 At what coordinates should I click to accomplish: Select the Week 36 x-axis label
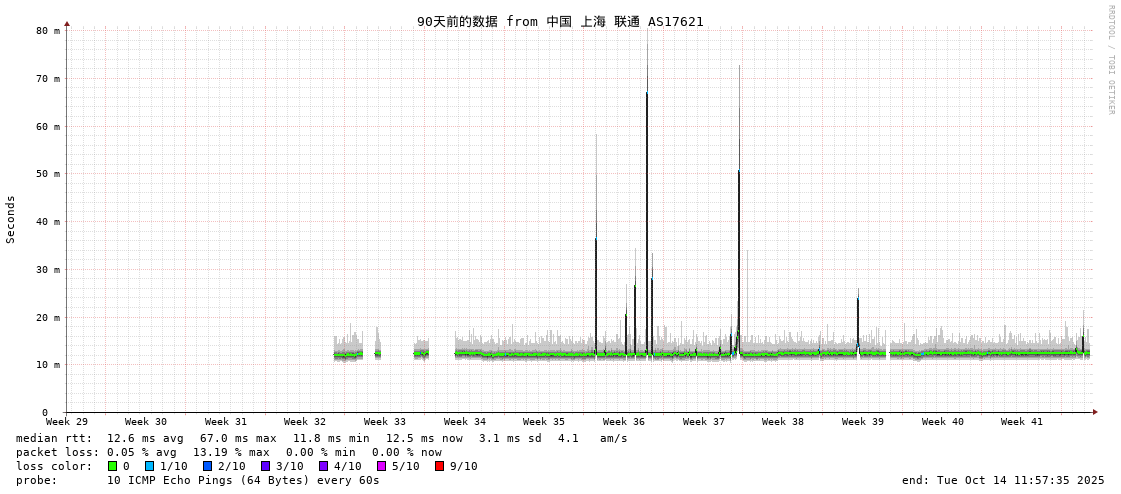pyautogui.click(x=624, y=422)
